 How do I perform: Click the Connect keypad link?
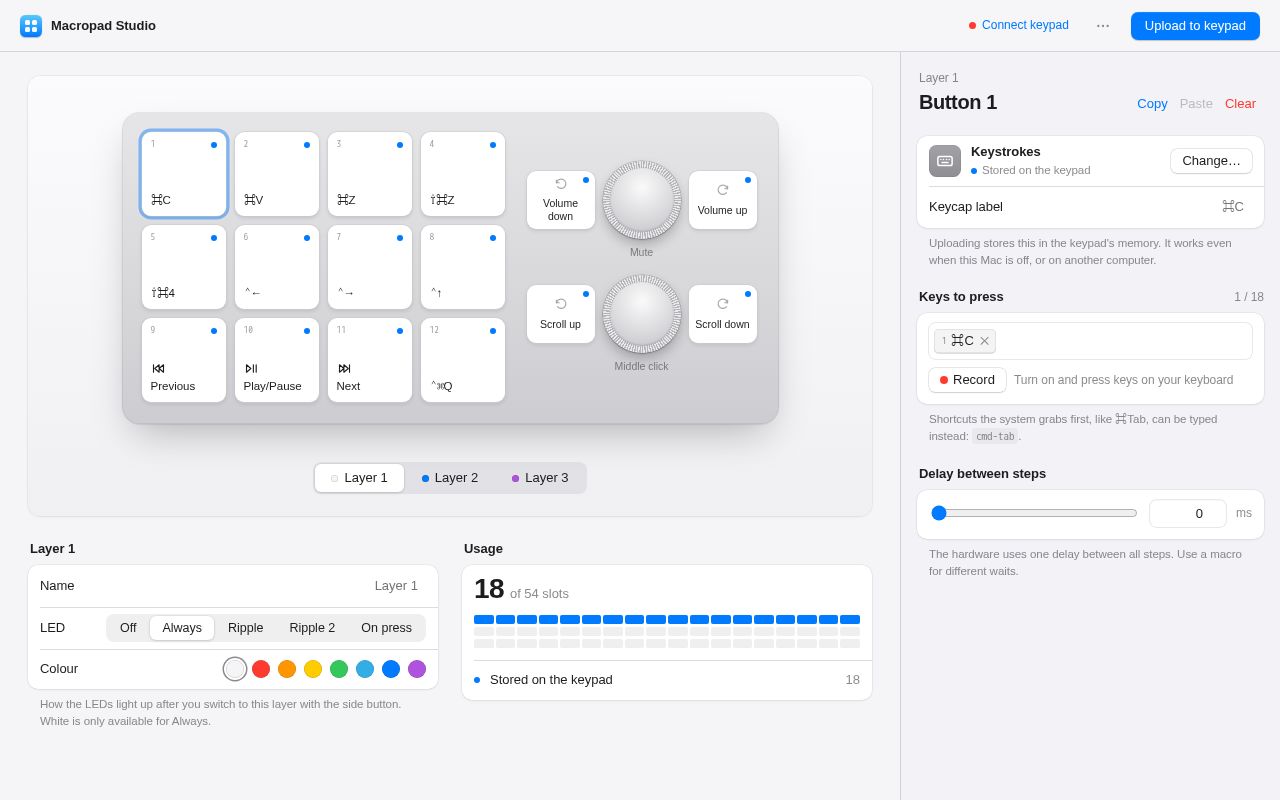[1019, 25]
